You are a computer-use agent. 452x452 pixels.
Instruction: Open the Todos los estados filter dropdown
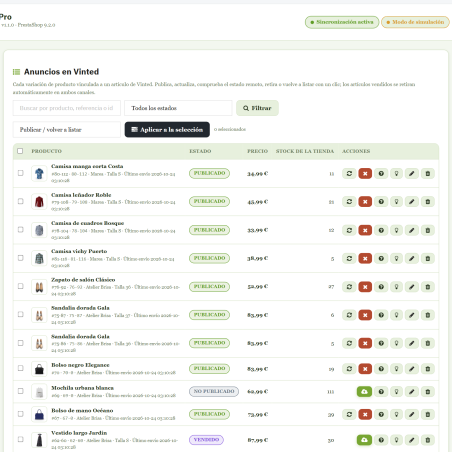pos(178,108)
